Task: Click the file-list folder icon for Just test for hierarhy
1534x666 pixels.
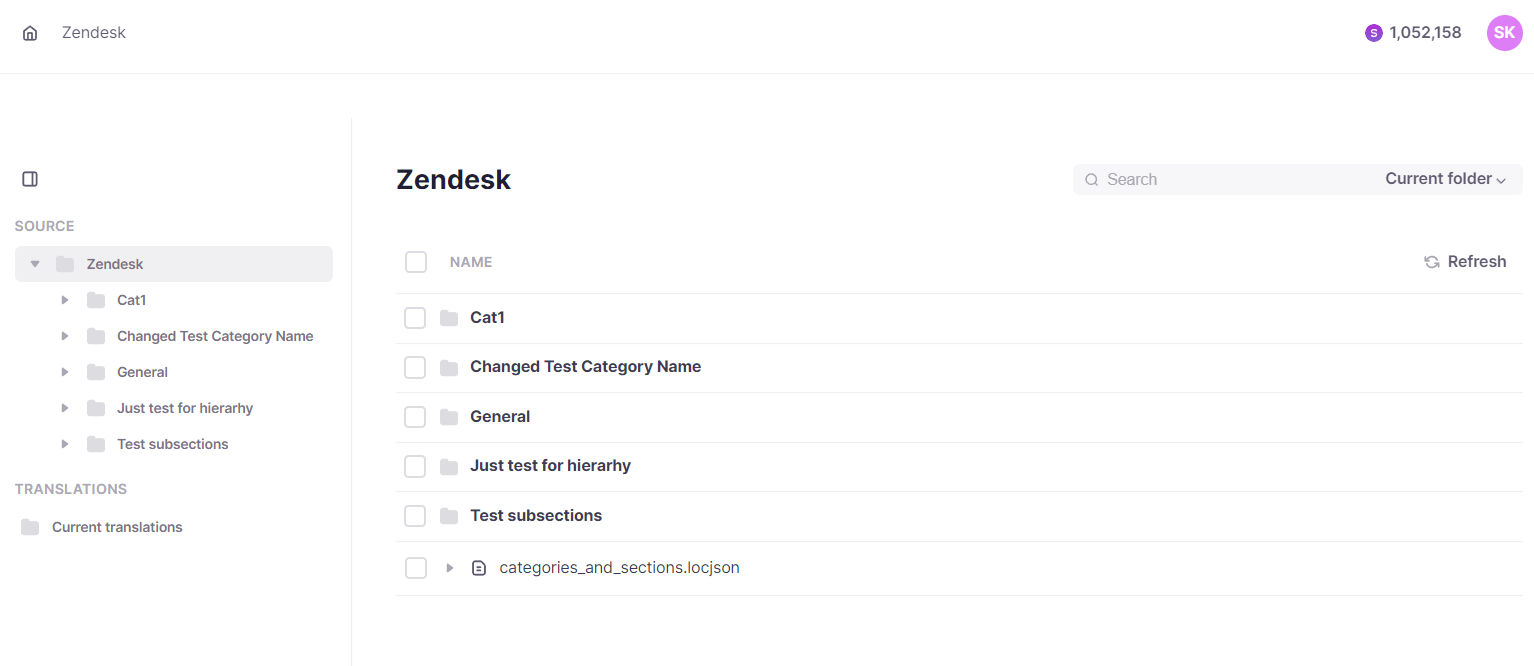Action: pyautogui.click(x=449, y=466)
